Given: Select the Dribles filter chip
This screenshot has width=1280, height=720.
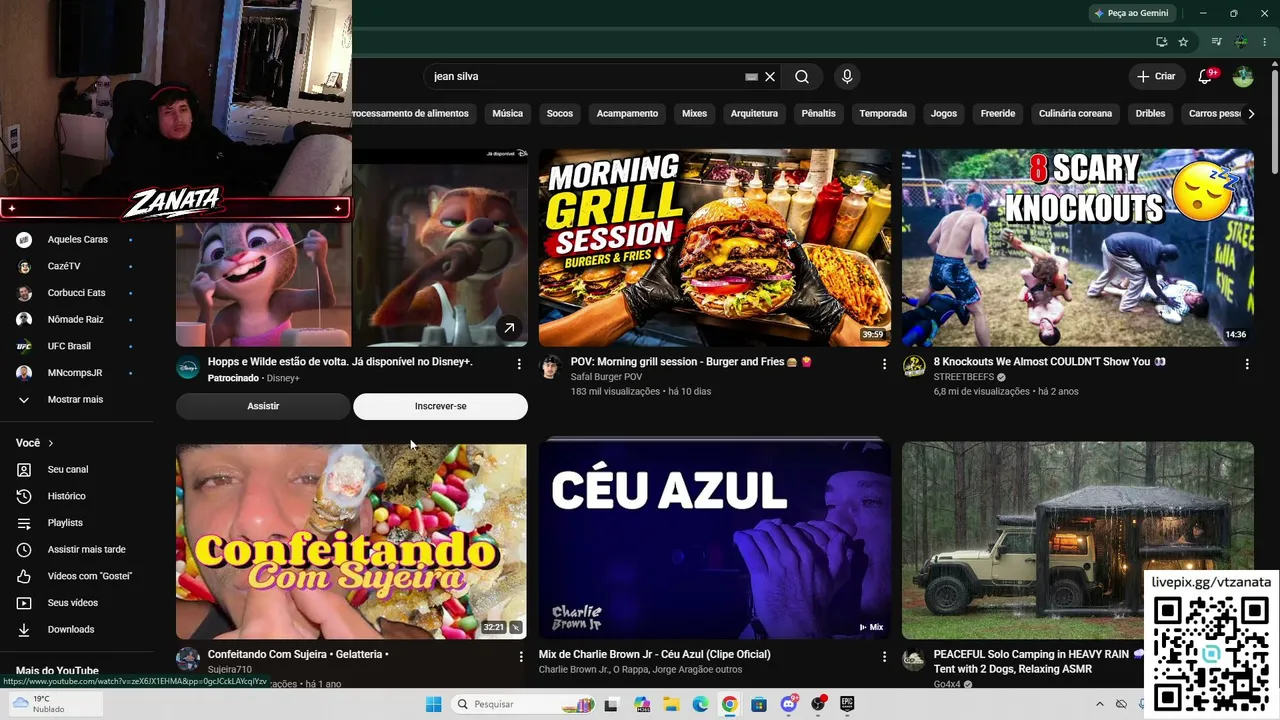Looking at the screenshot, I should (x=1151, y=114).
